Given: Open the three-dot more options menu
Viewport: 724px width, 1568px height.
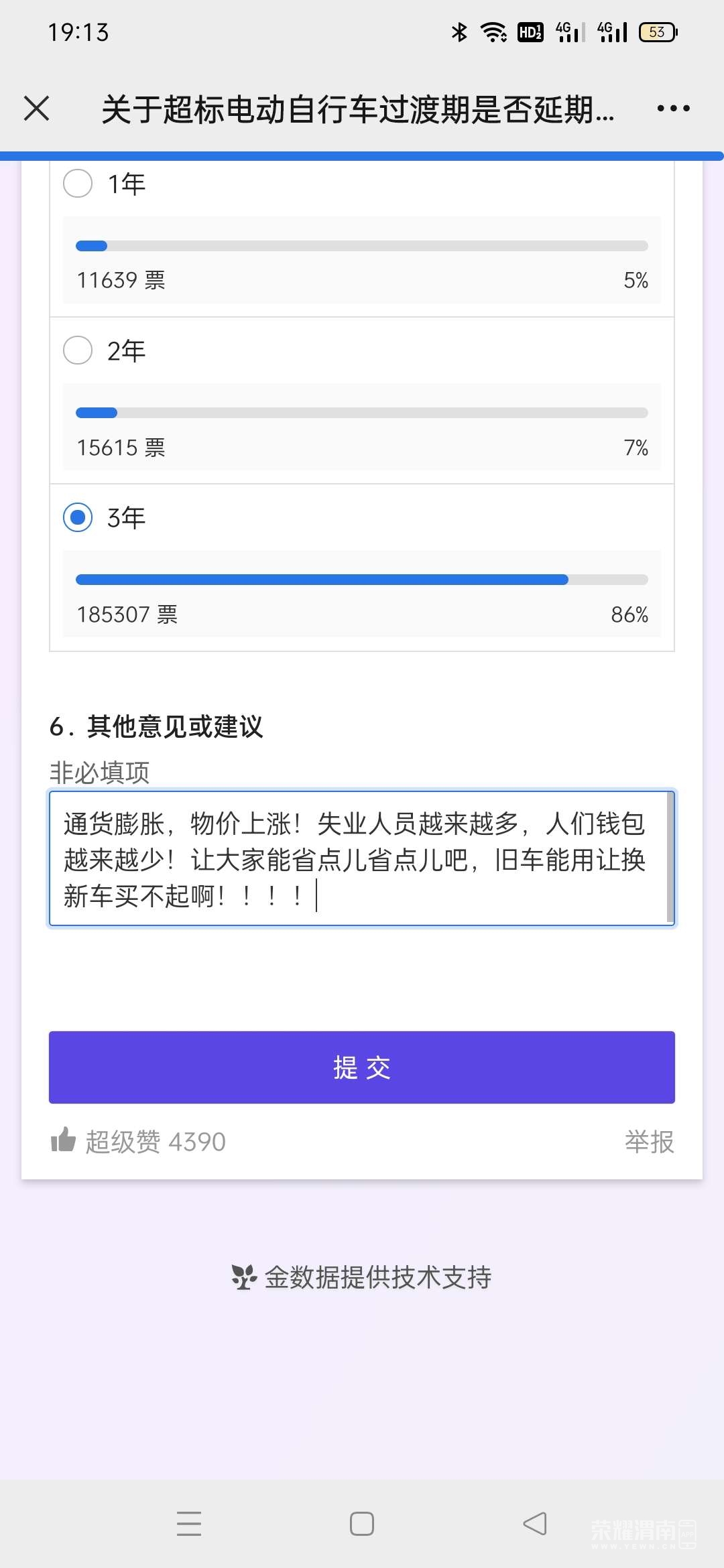Looking at the screenshot, I should (x=673, y=109).
